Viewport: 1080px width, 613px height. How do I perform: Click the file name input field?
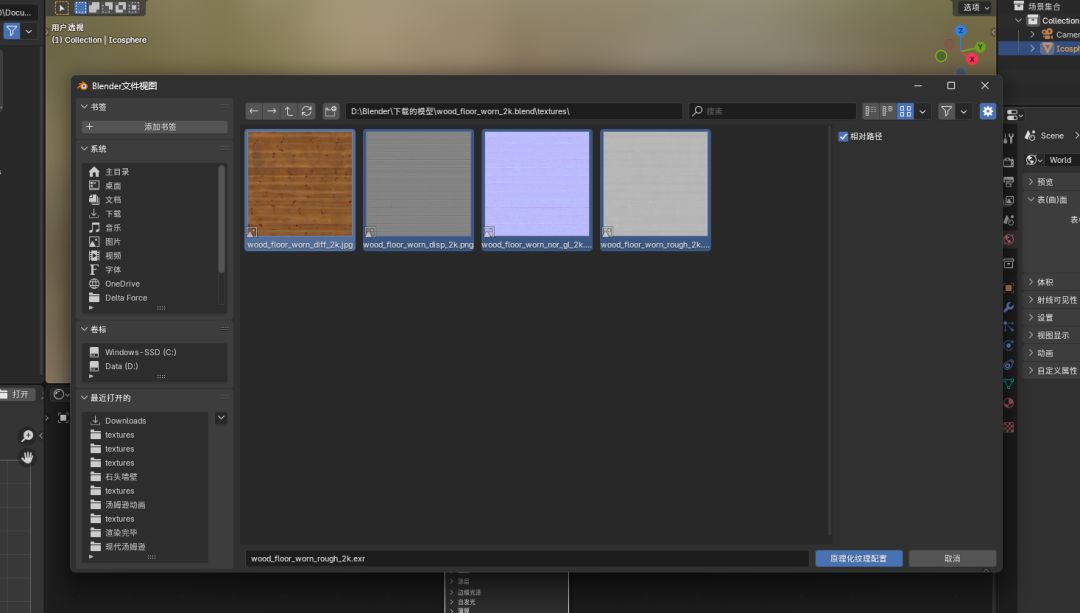click(x=526, y=558)
